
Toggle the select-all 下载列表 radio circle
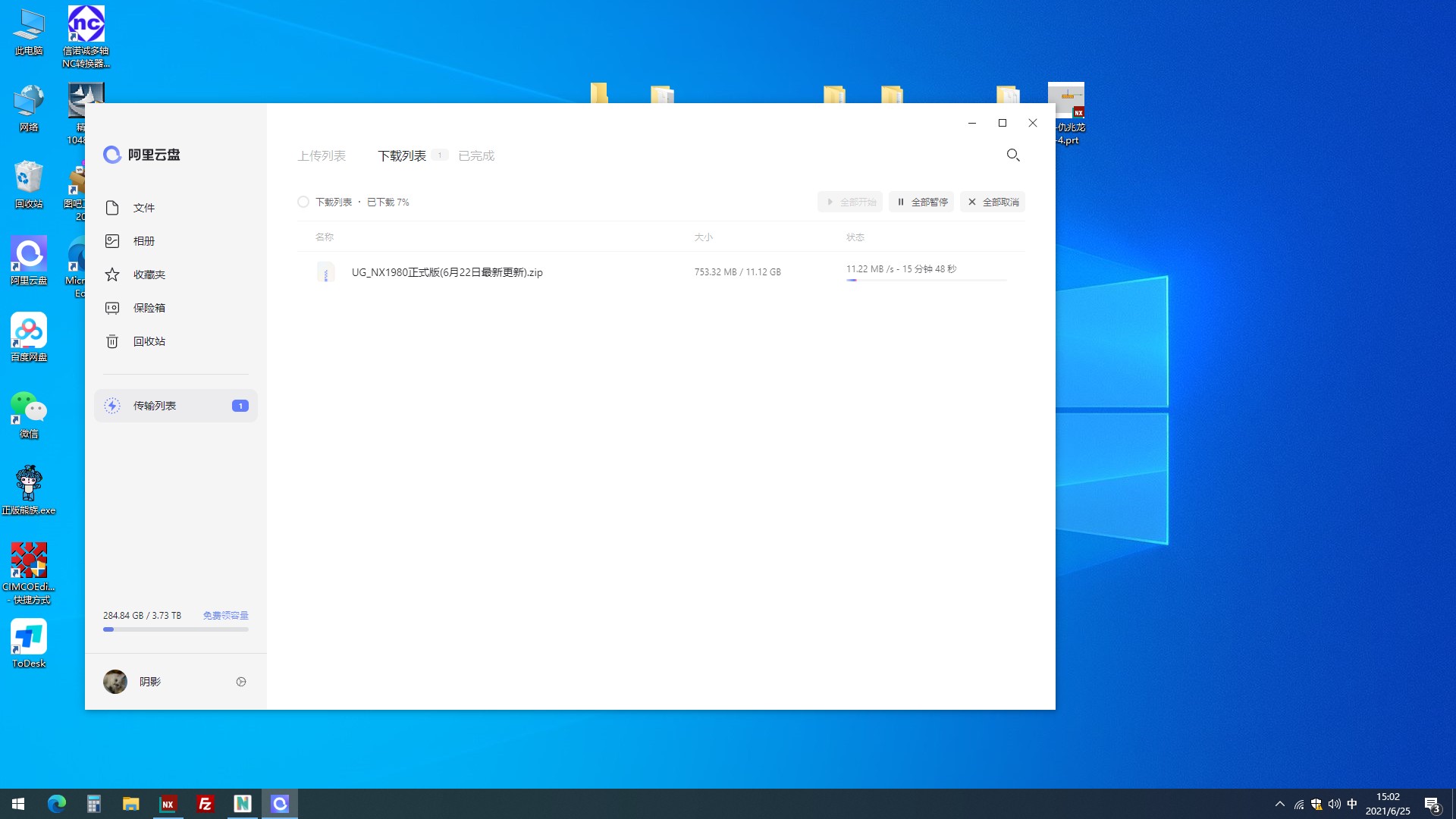[303, 202]
